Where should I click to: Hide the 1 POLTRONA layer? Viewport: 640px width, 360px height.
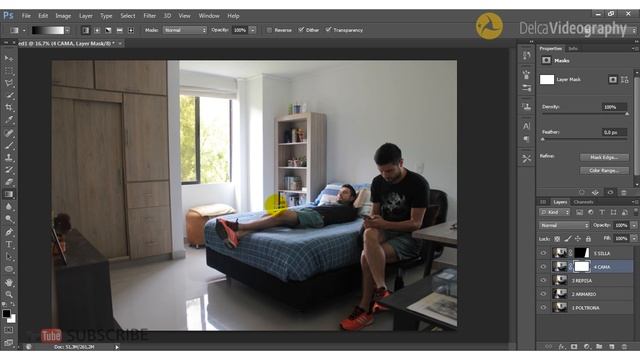click(543, 307)
